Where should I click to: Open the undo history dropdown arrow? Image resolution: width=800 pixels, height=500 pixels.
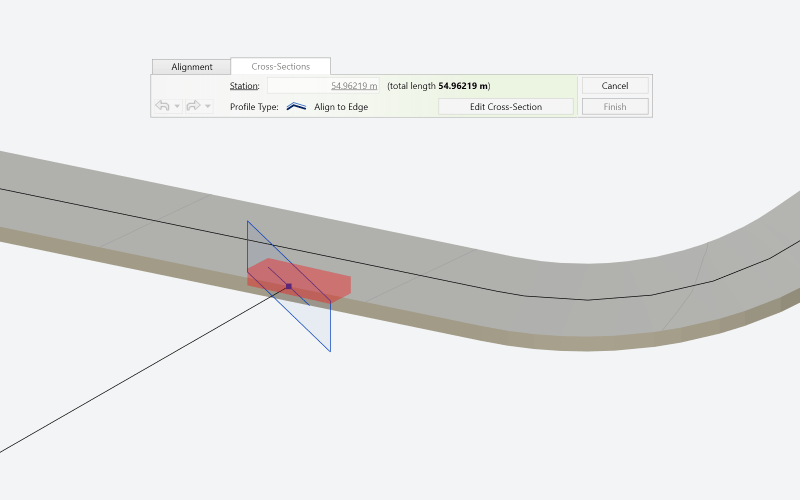[x=177, y=106]
